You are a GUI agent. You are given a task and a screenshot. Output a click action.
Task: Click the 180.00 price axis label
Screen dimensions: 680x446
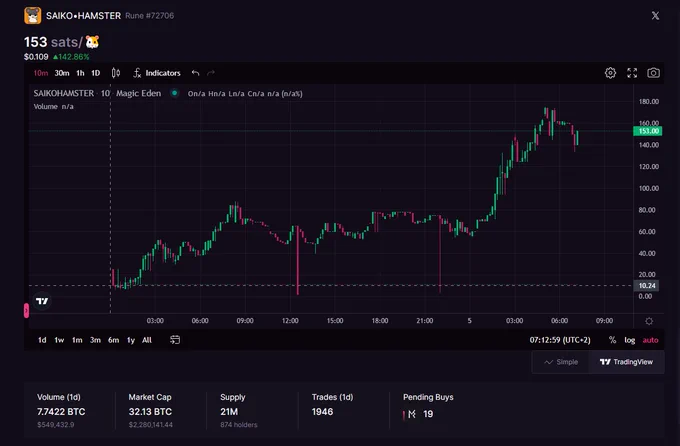[649, 102]
